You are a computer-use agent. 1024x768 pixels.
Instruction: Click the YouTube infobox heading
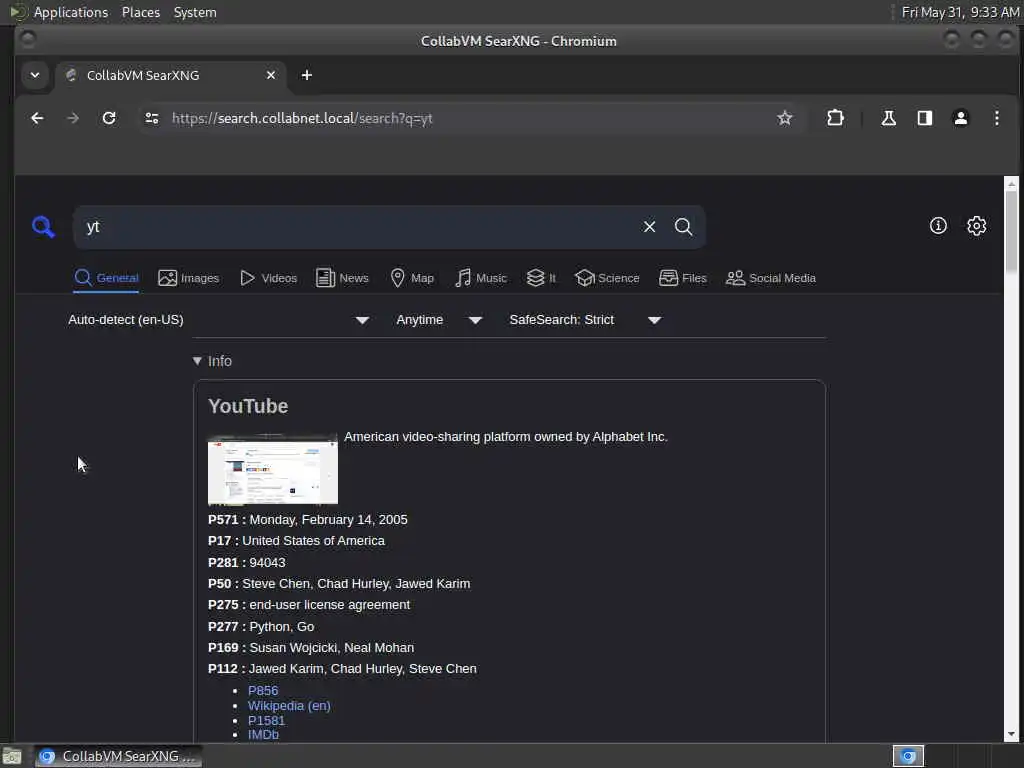click(x=248, y=406)
